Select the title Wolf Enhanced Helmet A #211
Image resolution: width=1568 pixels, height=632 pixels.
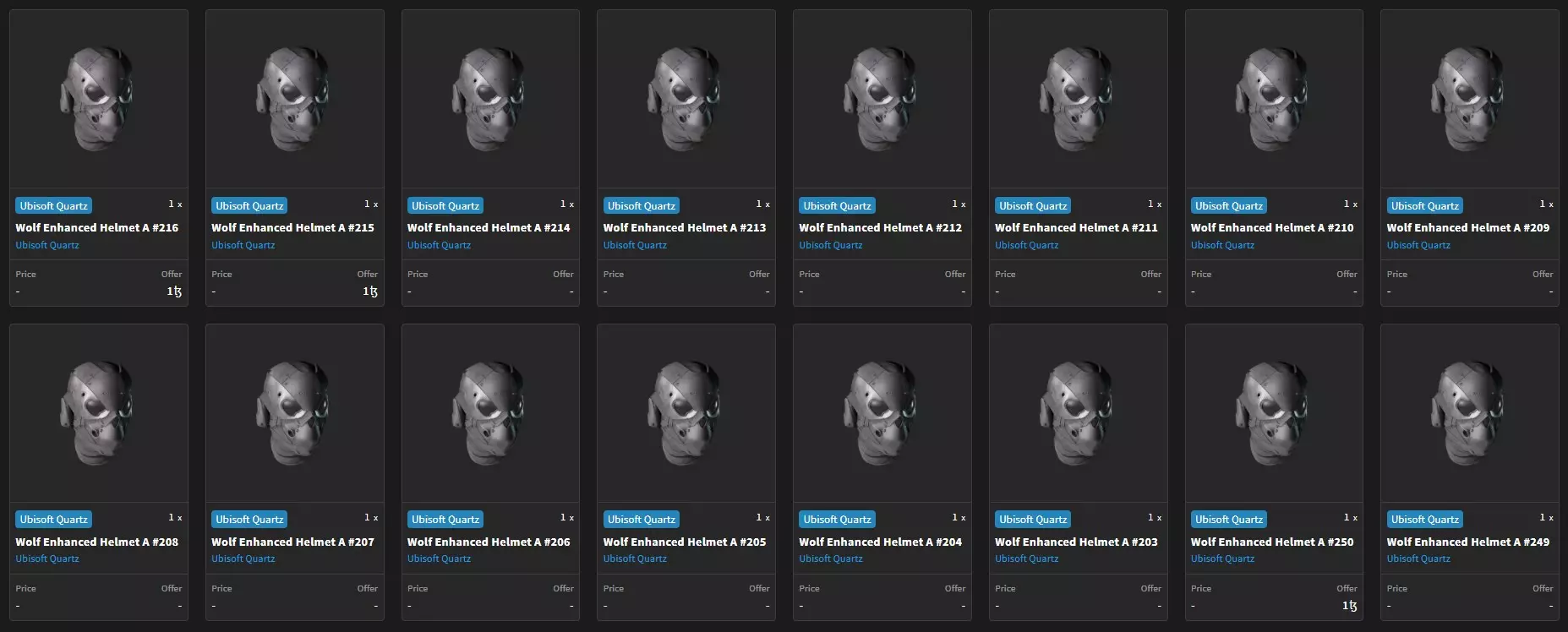tap(1077, 227)
